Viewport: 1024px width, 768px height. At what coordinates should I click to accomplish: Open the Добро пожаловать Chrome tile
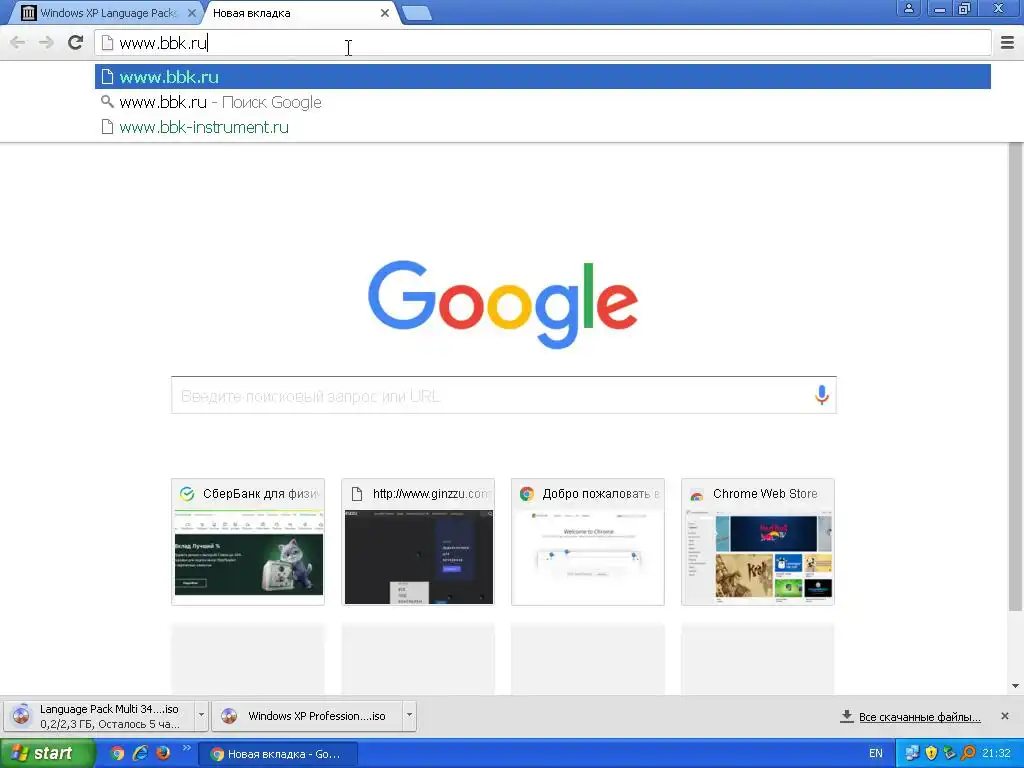[588, 542]
